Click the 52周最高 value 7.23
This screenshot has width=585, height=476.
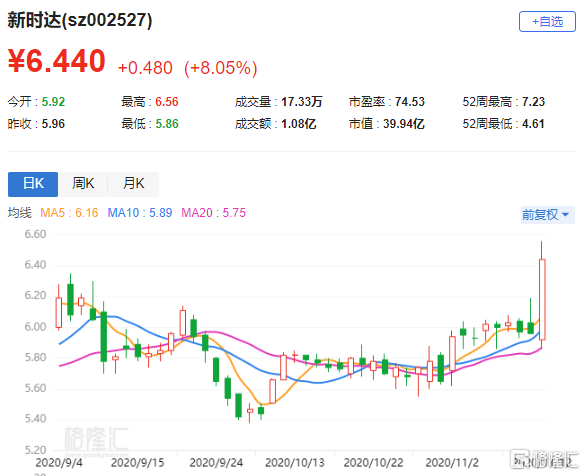click(533, 101)
